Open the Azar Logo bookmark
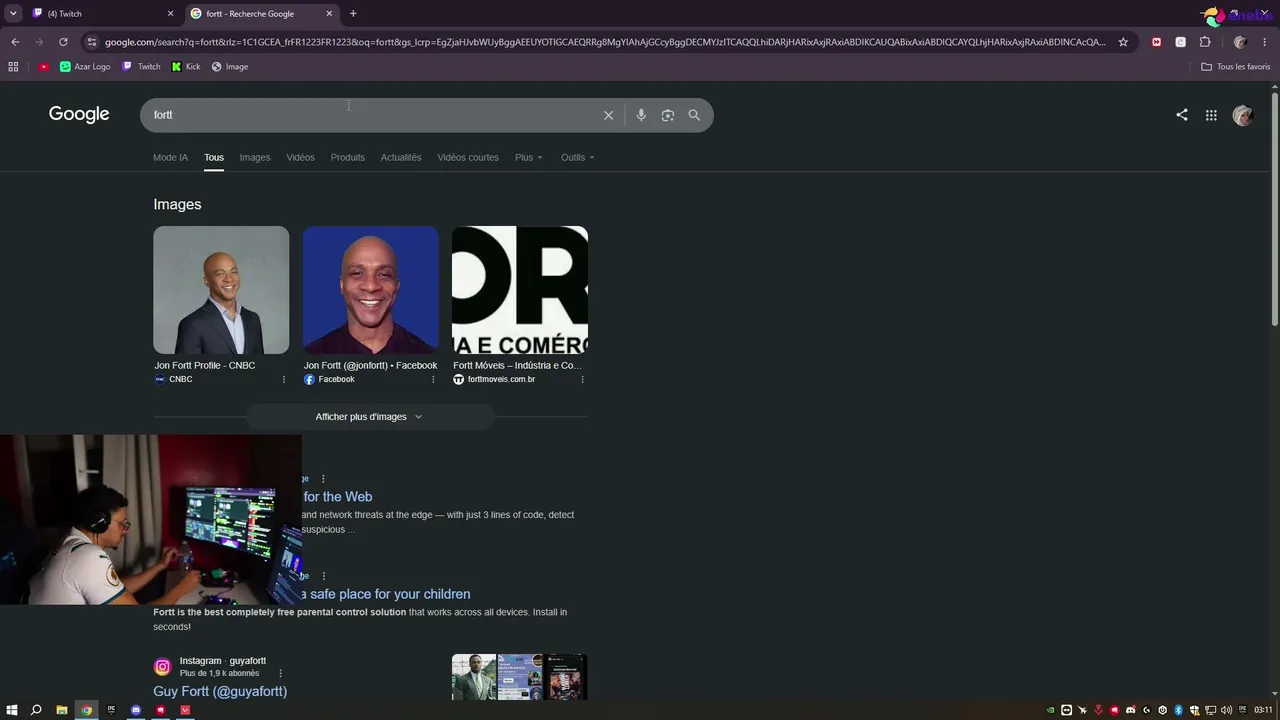The width and height of the screenshot is (1280, 720). 85,67
